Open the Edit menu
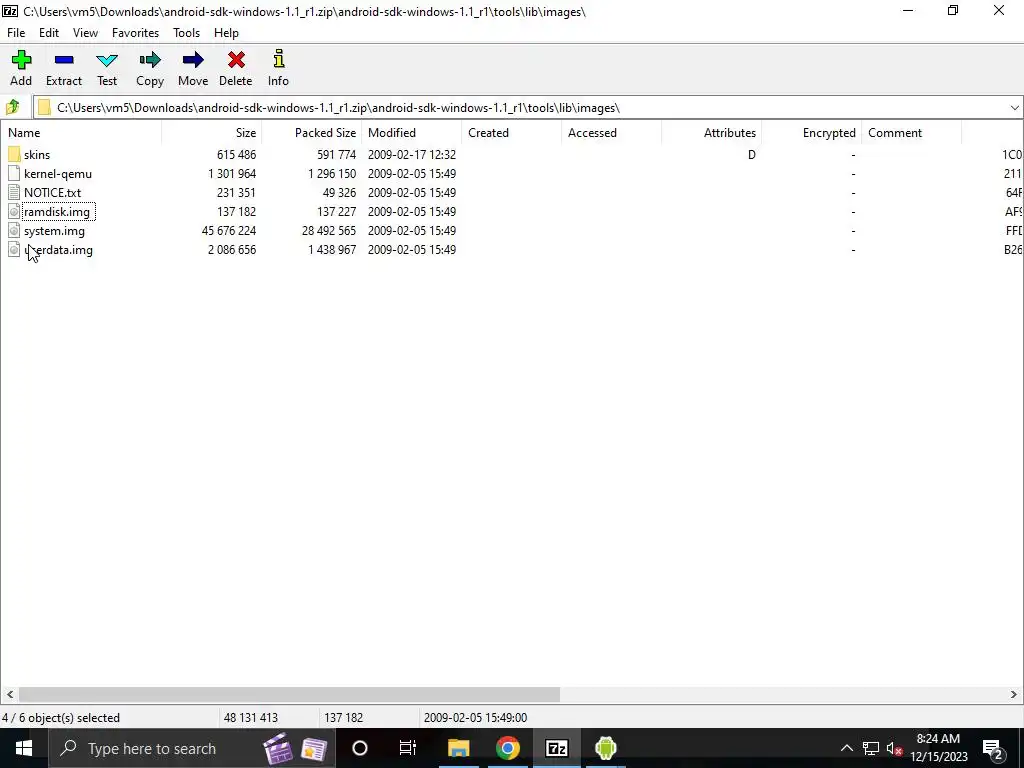Screen dimensions: 1024x768 click(x=49, y=33)
